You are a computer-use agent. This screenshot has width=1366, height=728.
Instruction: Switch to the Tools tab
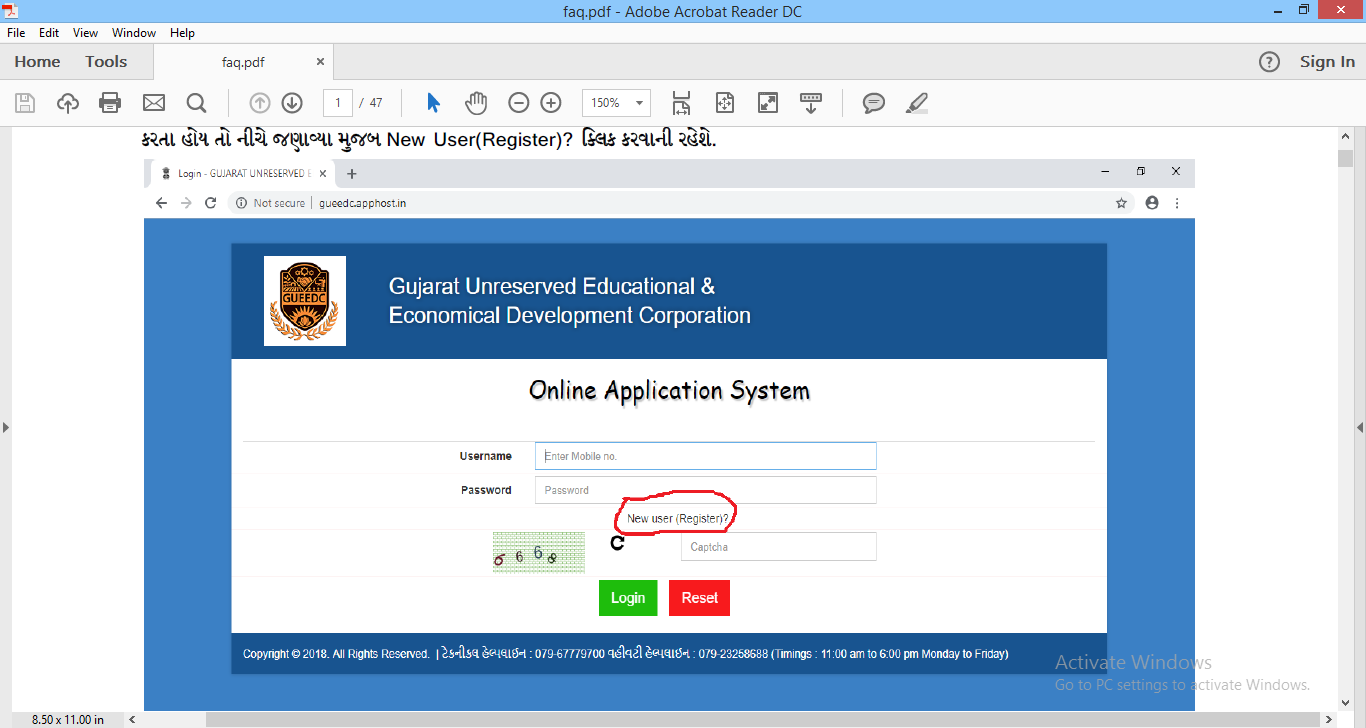[106, 61]
